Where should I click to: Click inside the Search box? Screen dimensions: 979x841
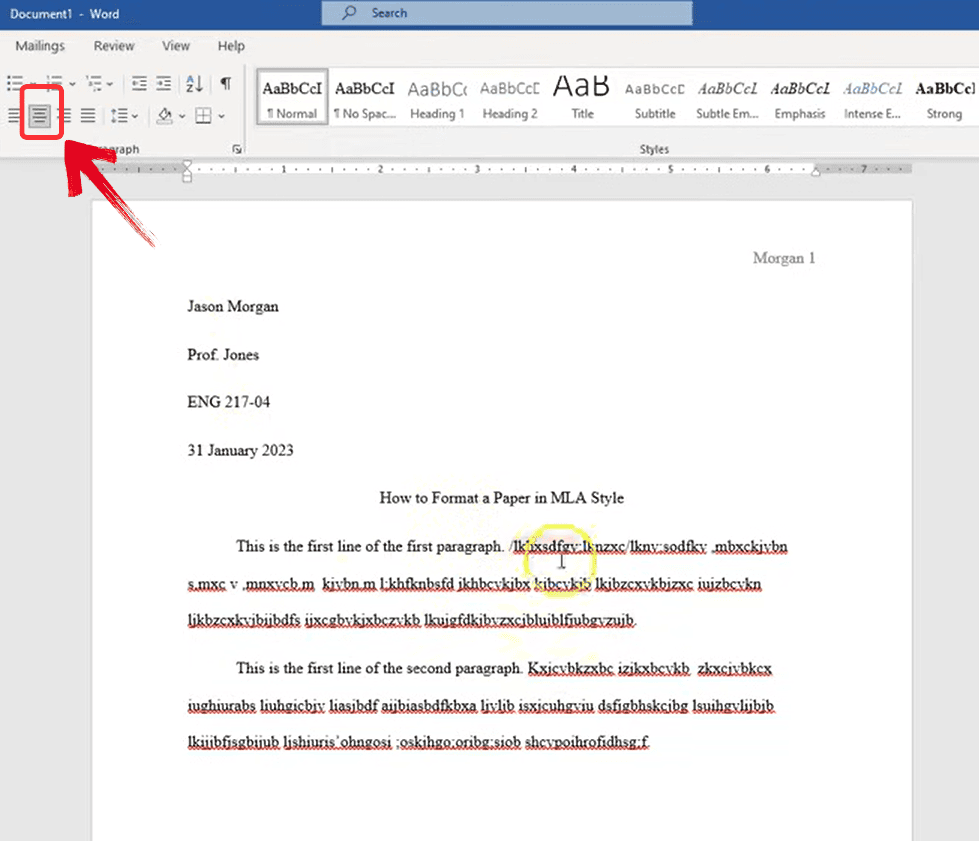coord(506,13)
